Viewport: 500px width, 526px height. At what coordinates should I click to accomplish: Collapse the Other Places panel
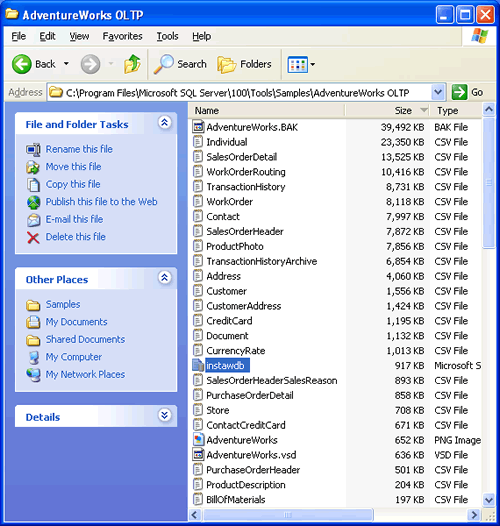(164, 277)
